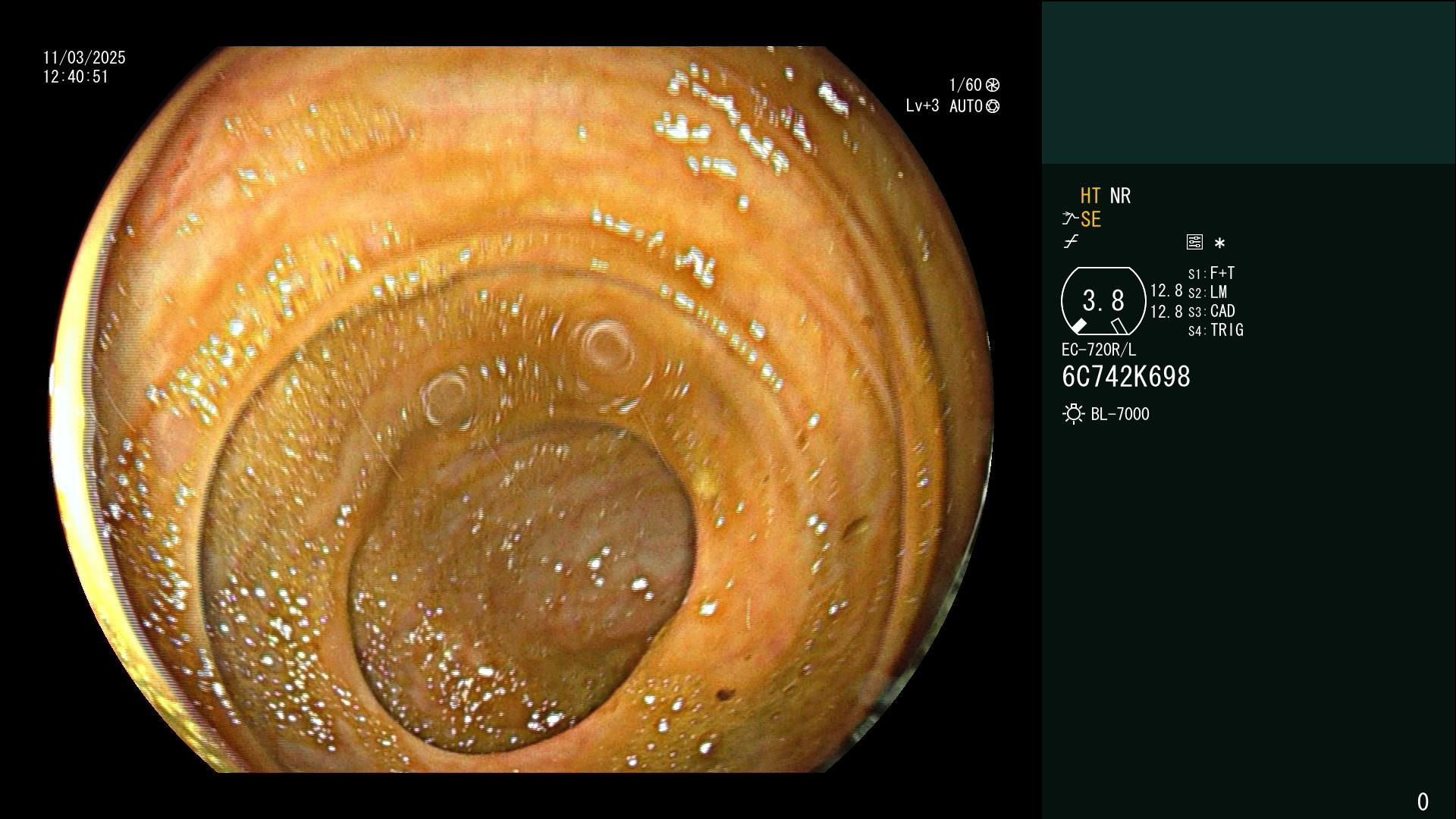Click the image counter 0 at bottom right

[x=1423, y=802]
